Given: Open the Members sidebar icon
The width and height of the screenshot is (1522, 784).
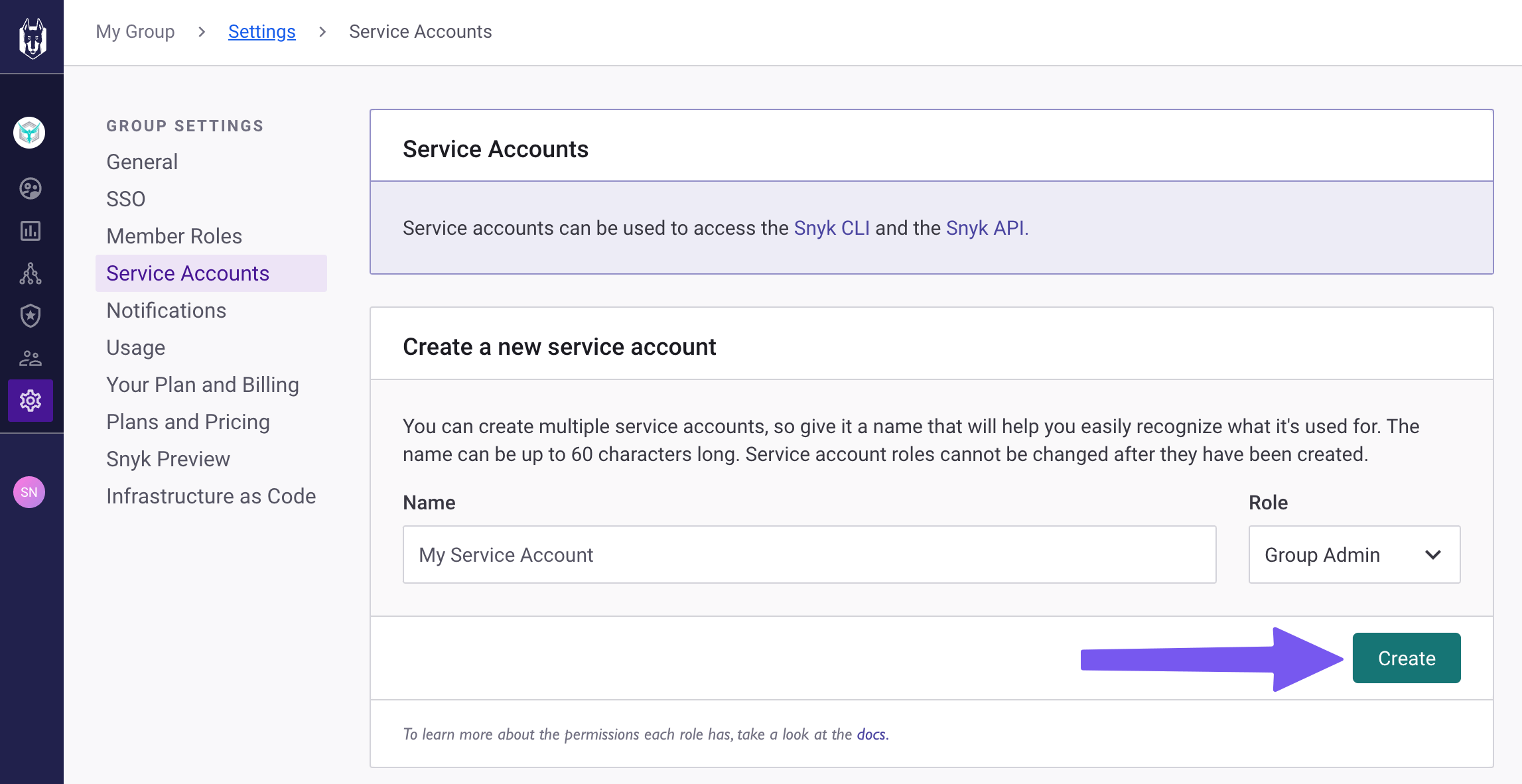Looking at the screenshot, I should coord(29,358).
